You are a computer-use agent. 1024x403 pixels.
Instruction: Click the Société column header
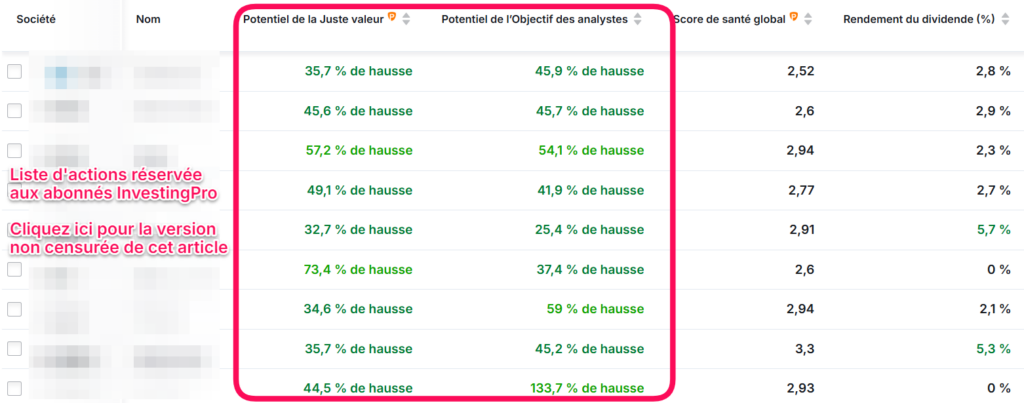coord(35,19)
